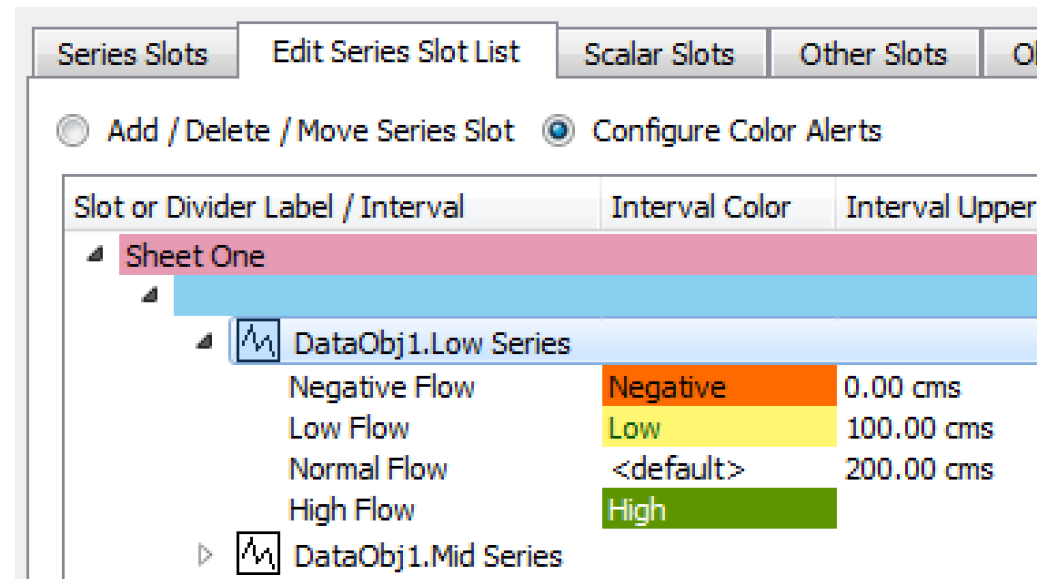Go to the Other Slots tab
Image resolution: width=1038 pixels, height=579 pixels.
pyautogui.click(x=872, y=54)
